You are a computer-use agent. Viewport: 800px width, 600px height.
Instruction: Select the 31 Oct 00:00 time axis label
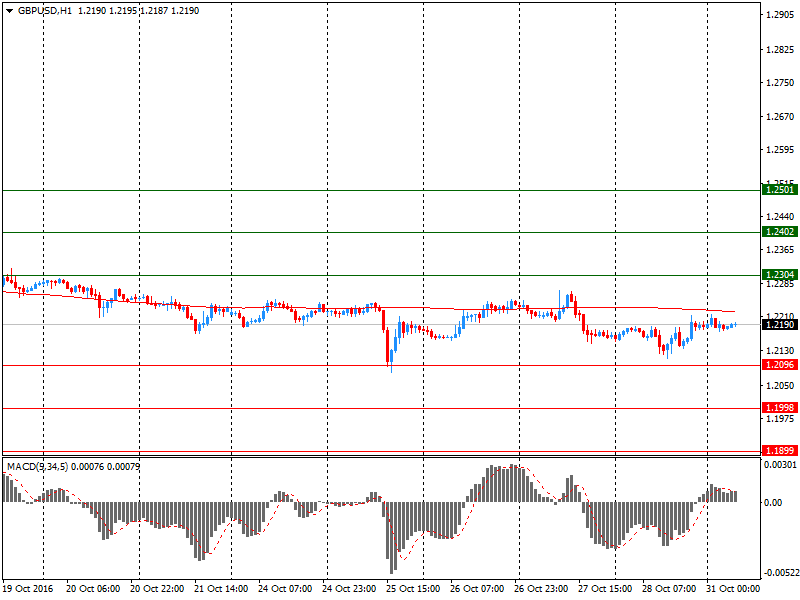pyautogui.click(x=733, y=588)
